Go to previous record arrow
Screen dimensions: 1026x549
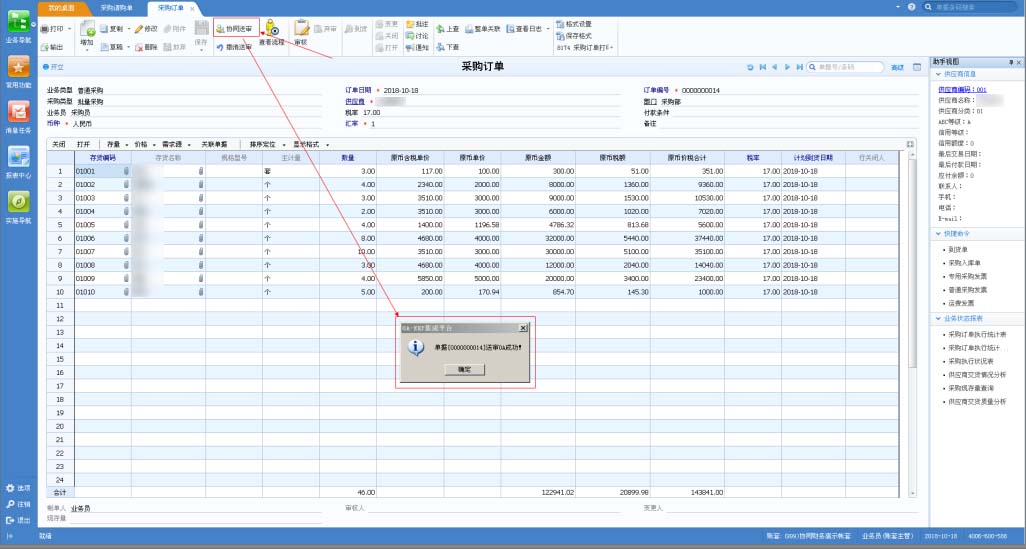pyautogui.click(x=775, y=67)
